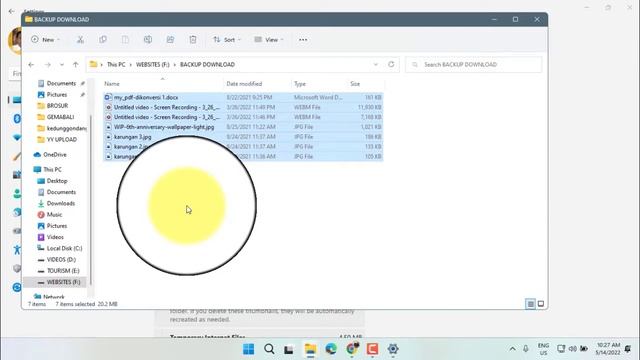The width and height of the screenshot is (640, 360).
Task: Open the clock and date panel
Action: pyautogui.click(x=608, y=349)
